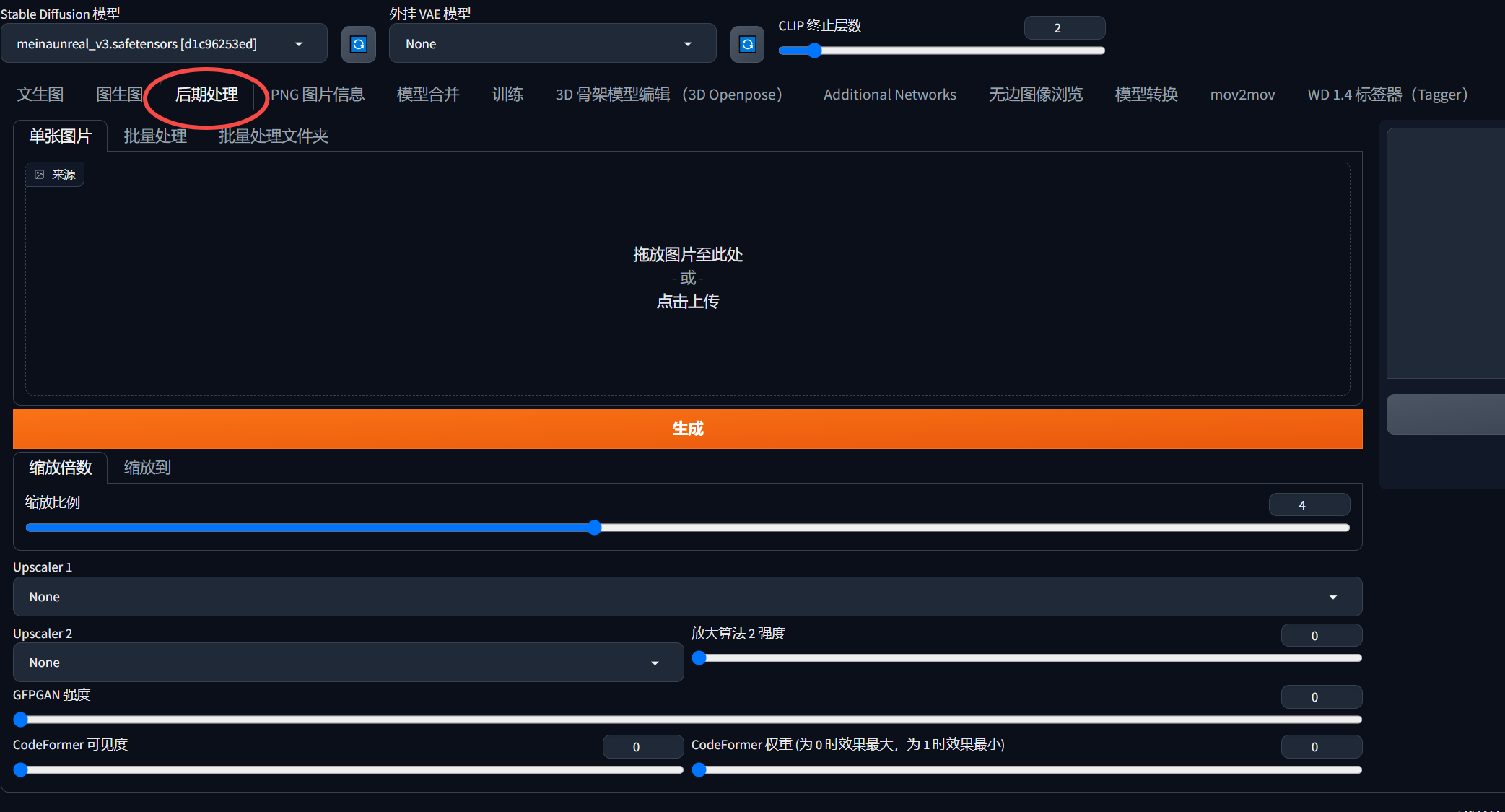Click the GFPGAN 强度 value field

point(1322,697)
